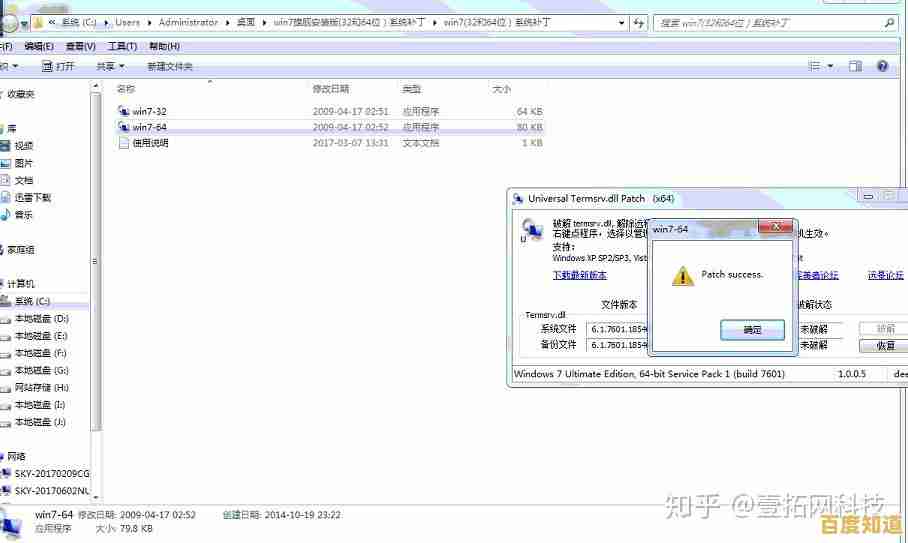Image resolution: width=908 pixels, height=543 pixels.
Task: Expand the 共享 toolbar dropdown
Action: pos(110,67)
